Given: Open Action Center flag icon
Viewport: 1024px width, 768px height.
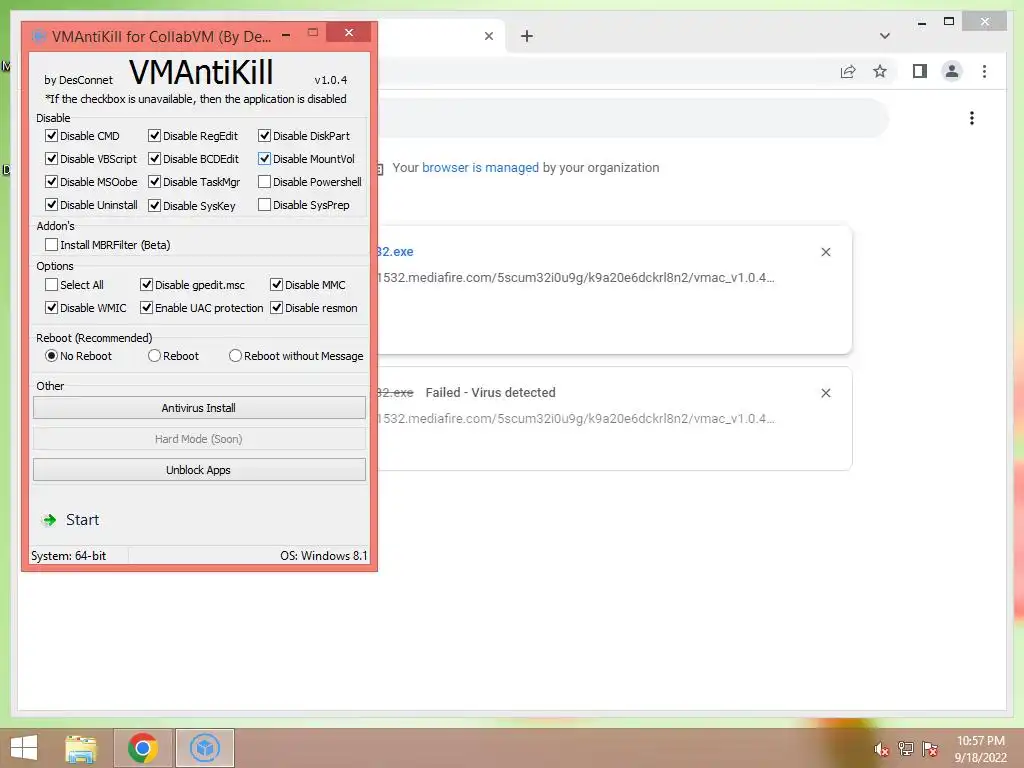Looking at the screenshot, I should (930, 748).
